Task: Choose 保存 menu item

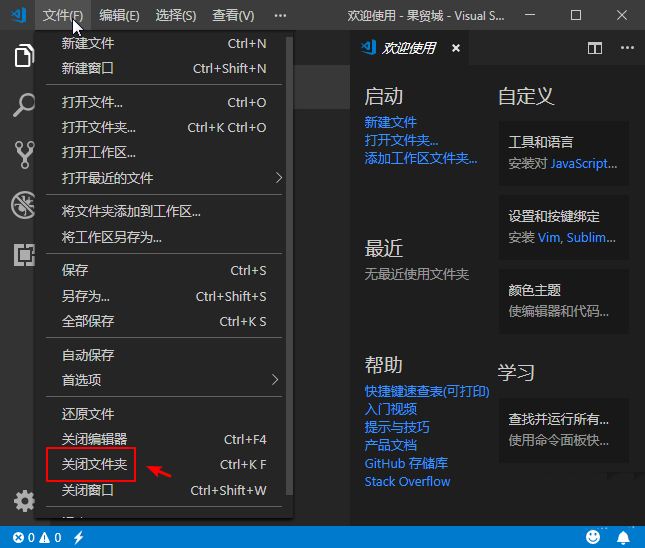Action: (164, 270)
